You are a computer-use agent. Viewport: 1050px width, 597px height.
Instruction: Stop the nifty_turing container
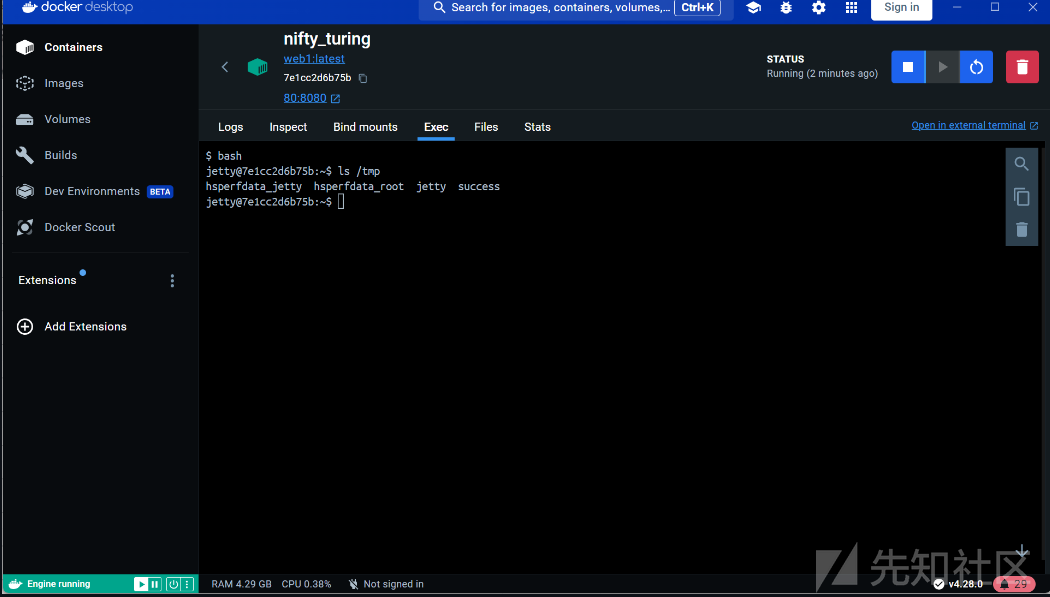[908, 67]
